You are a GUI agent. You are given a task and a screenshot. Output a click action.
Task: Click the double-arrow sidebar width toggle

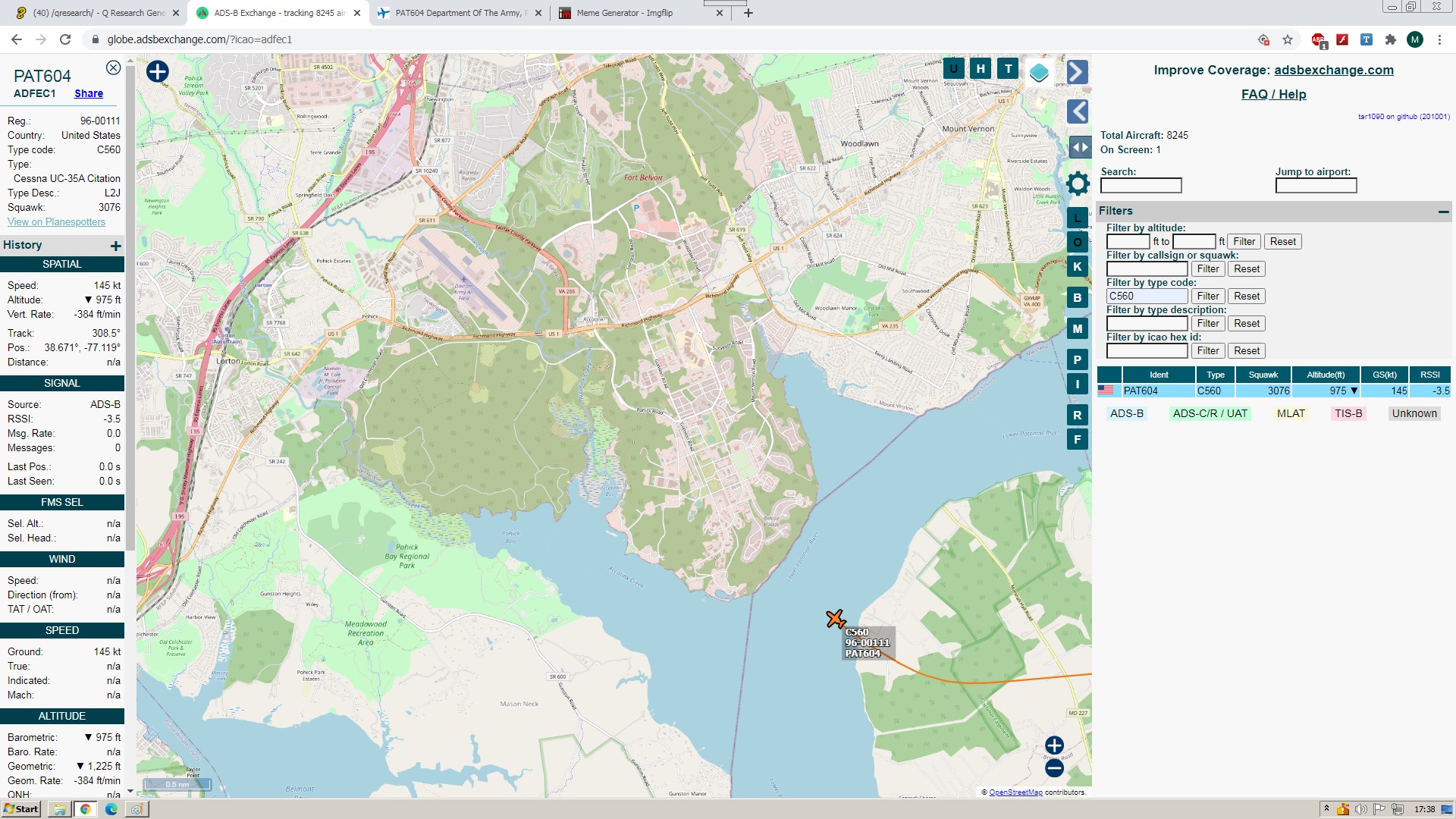[1080, 147]
